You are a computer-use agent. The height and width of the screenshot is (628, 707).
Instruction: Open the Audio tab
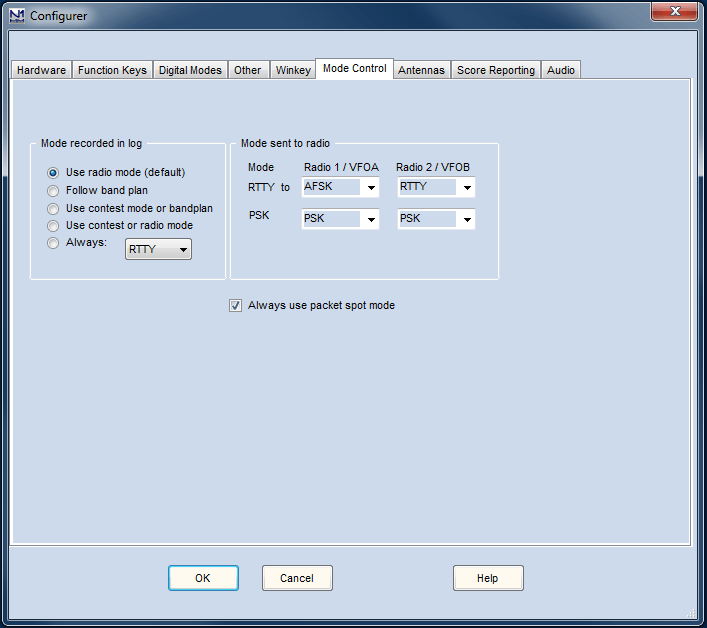561,70
